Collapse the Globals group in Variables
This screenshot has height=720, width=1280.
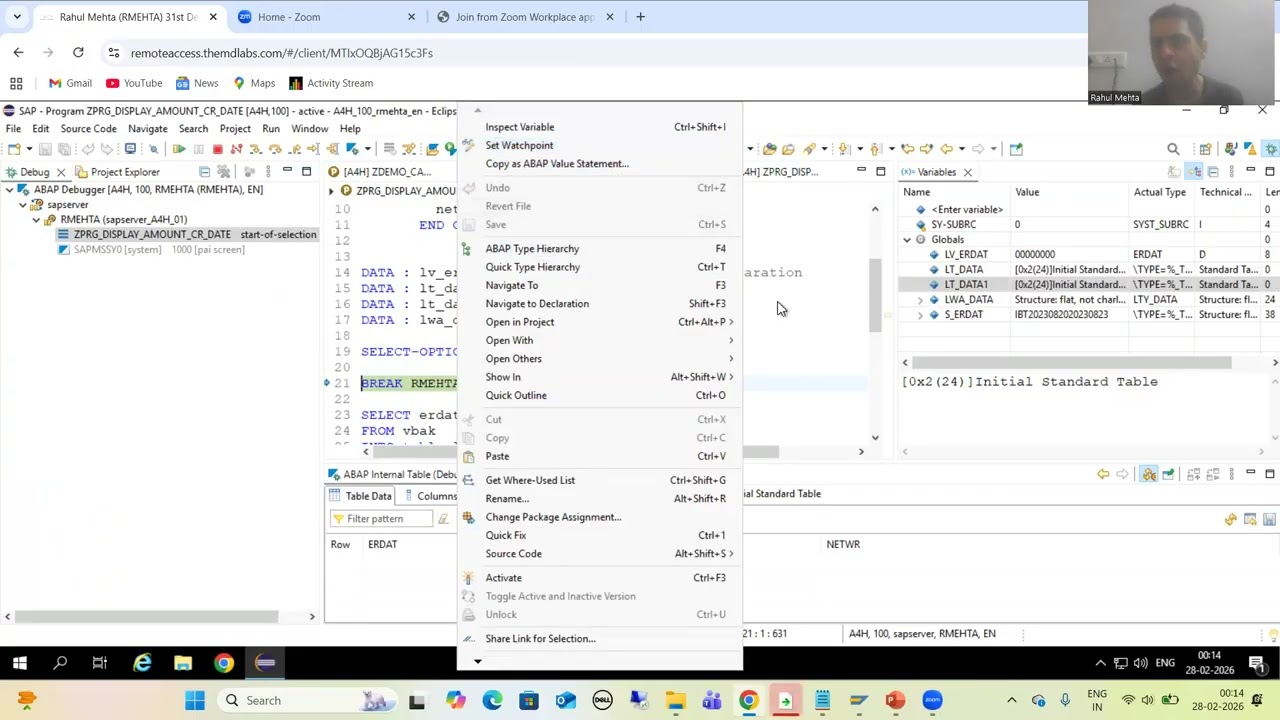point(907,240)
